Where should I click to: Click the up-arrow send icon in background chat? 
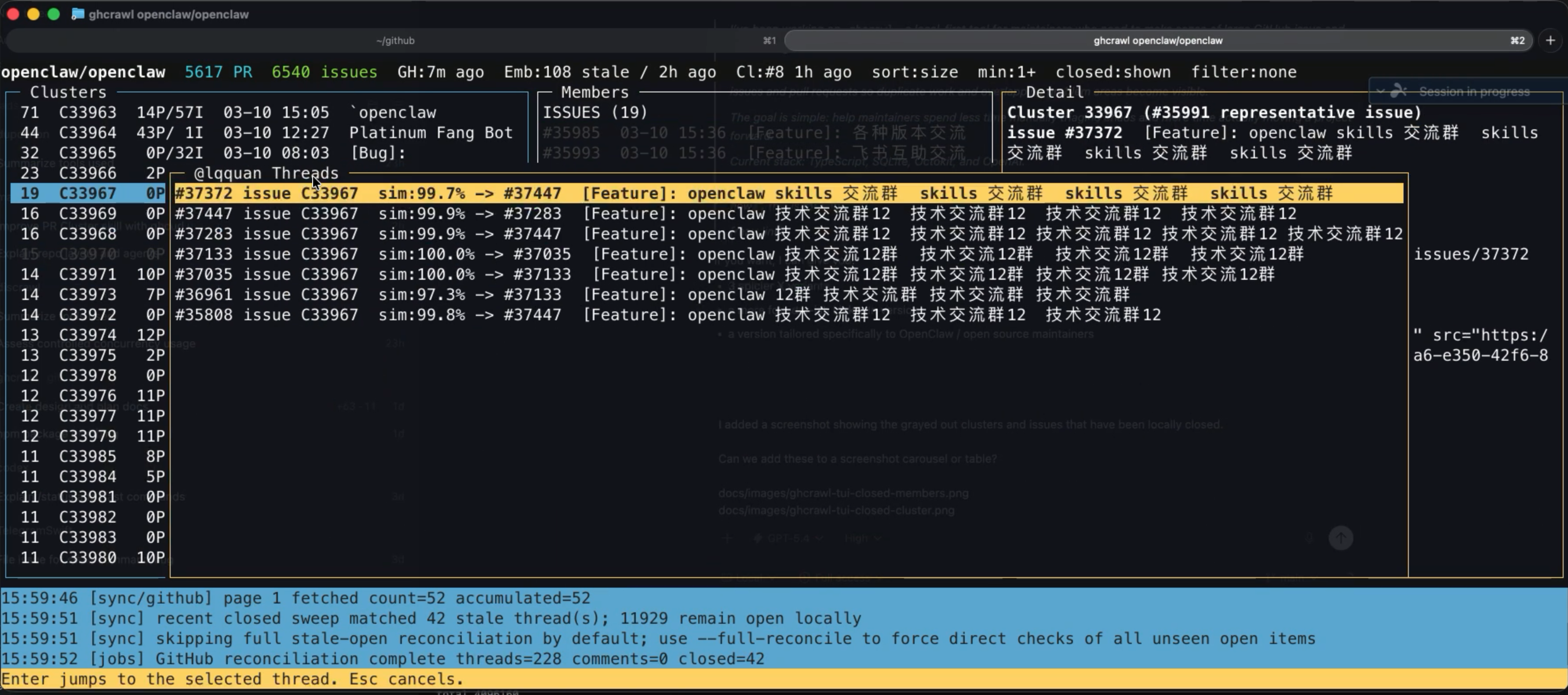(1341, 538)
